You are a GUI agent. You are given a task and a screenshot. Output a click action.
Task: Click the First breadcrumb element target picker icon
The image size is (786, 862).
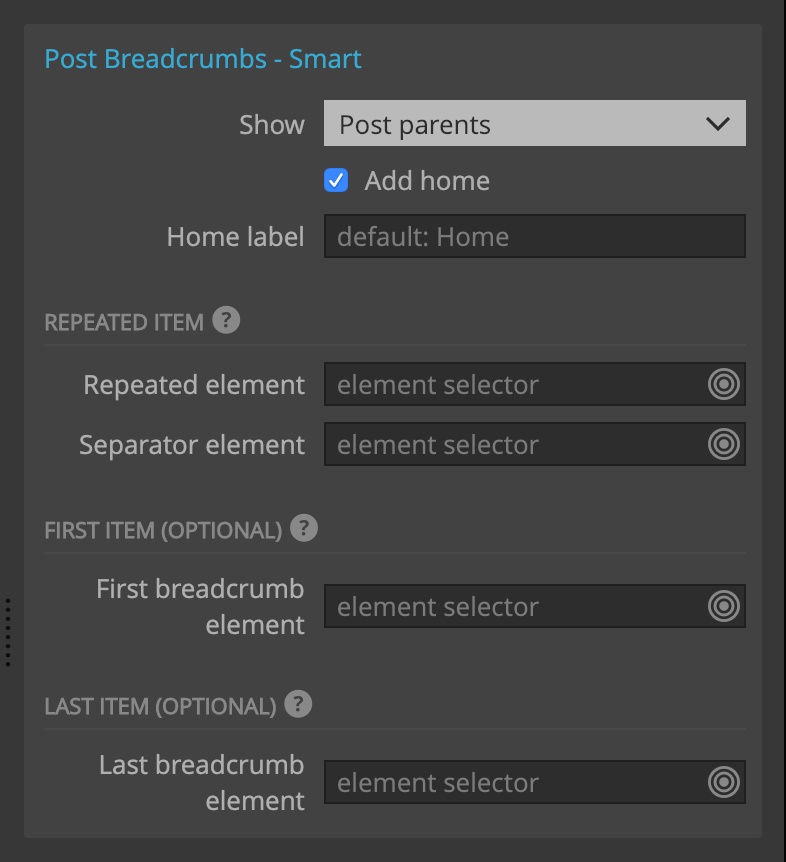pos(723,606)
